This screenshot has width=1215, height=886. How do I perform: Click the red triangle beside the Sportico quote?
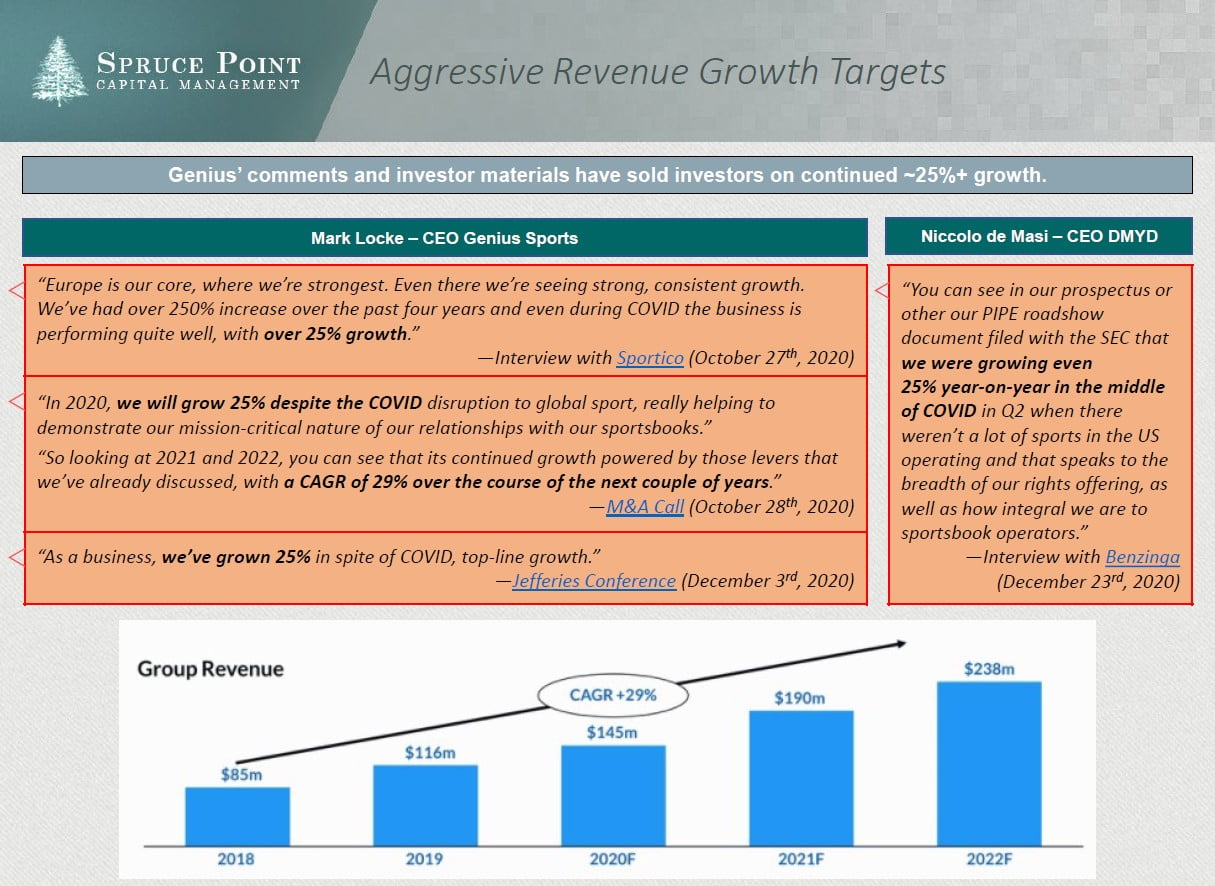16,290
